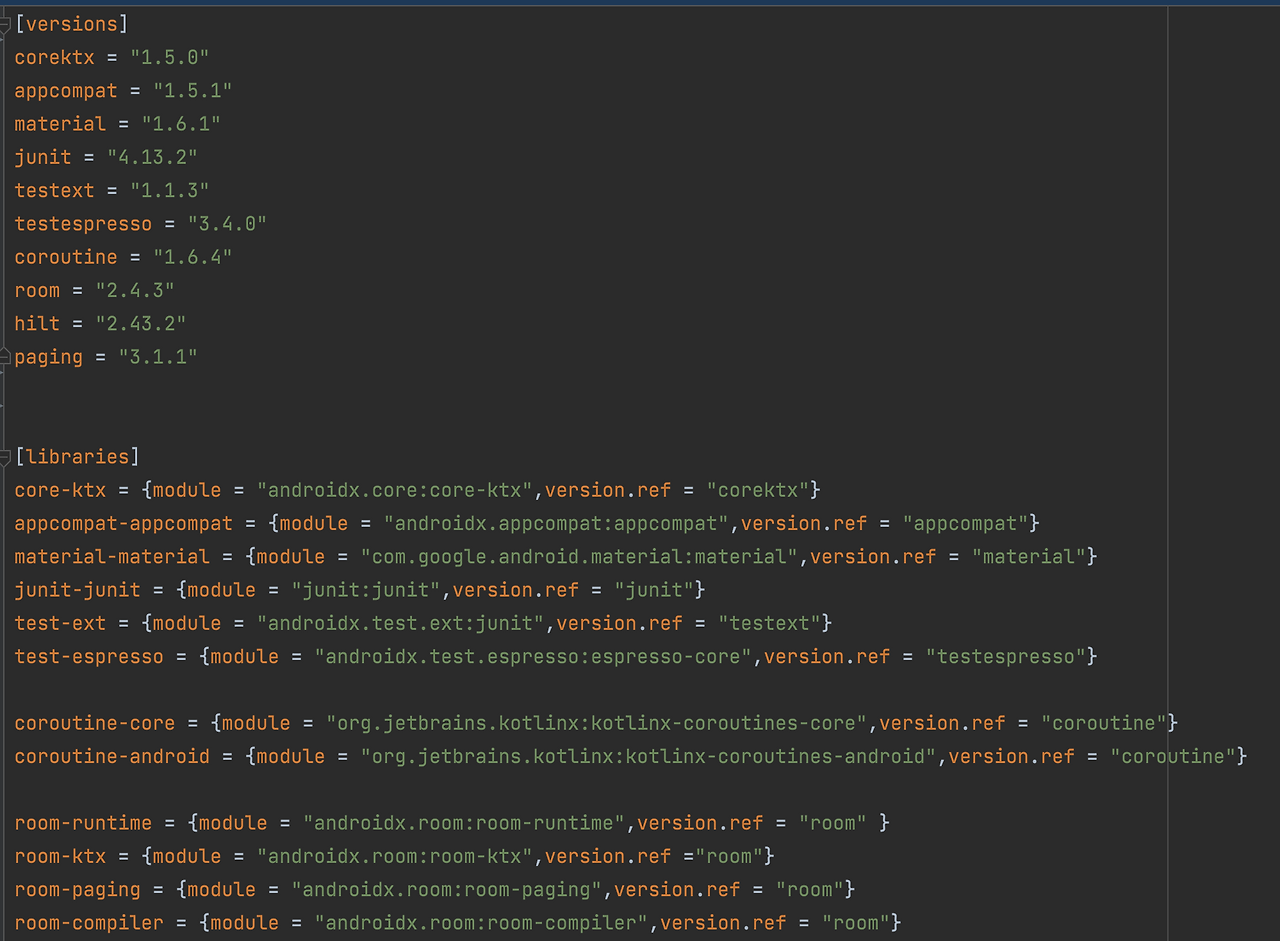The width and height of the screenshot is (1280, 941).
Task: Click the "3.4.0" testespresso version value
Action: tap(226, 224)
